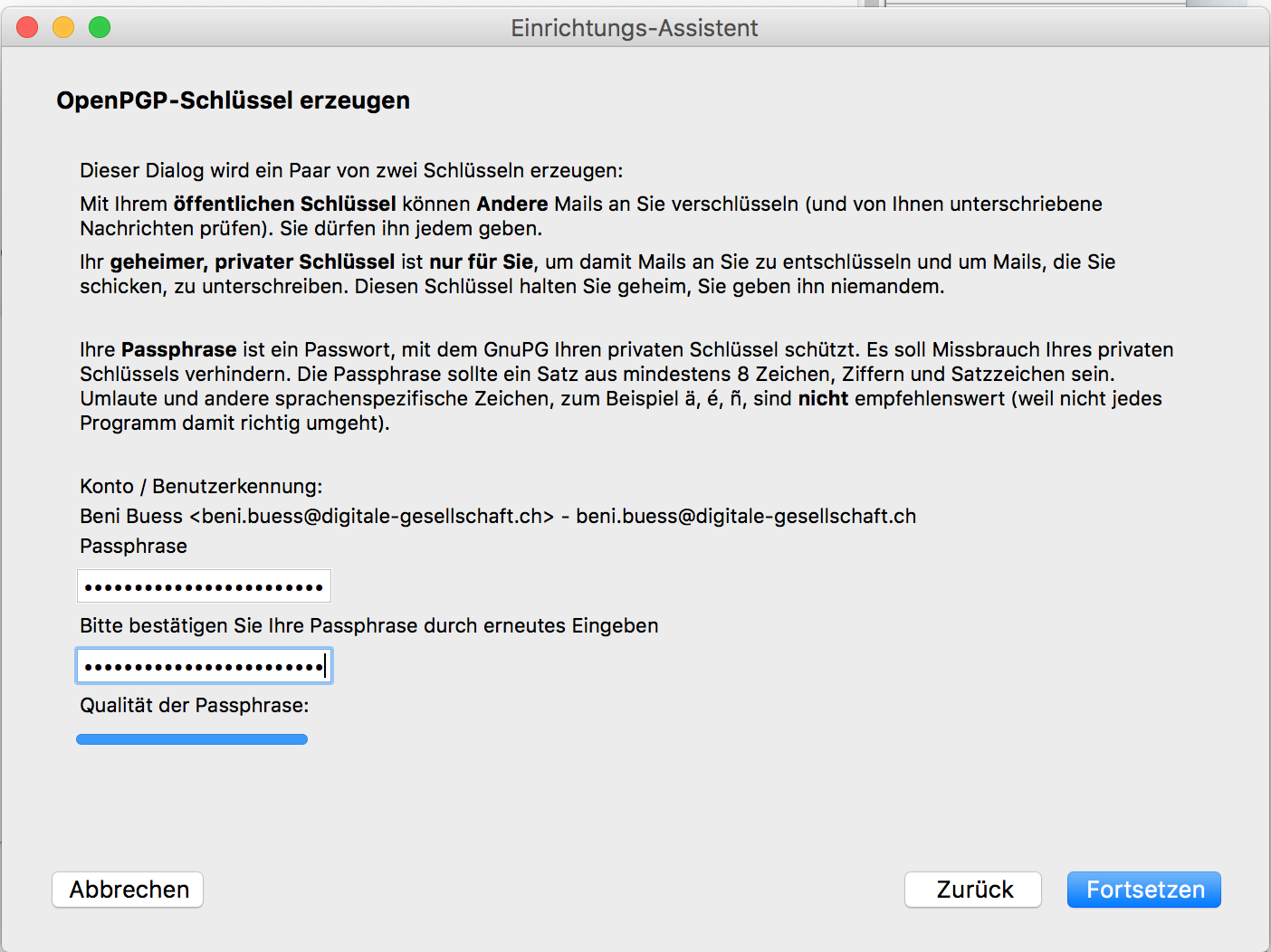The height and width of the screenshot is (952, 1271).
Task: Select the Beni Buess account identity line
Action: pos(498,516)
